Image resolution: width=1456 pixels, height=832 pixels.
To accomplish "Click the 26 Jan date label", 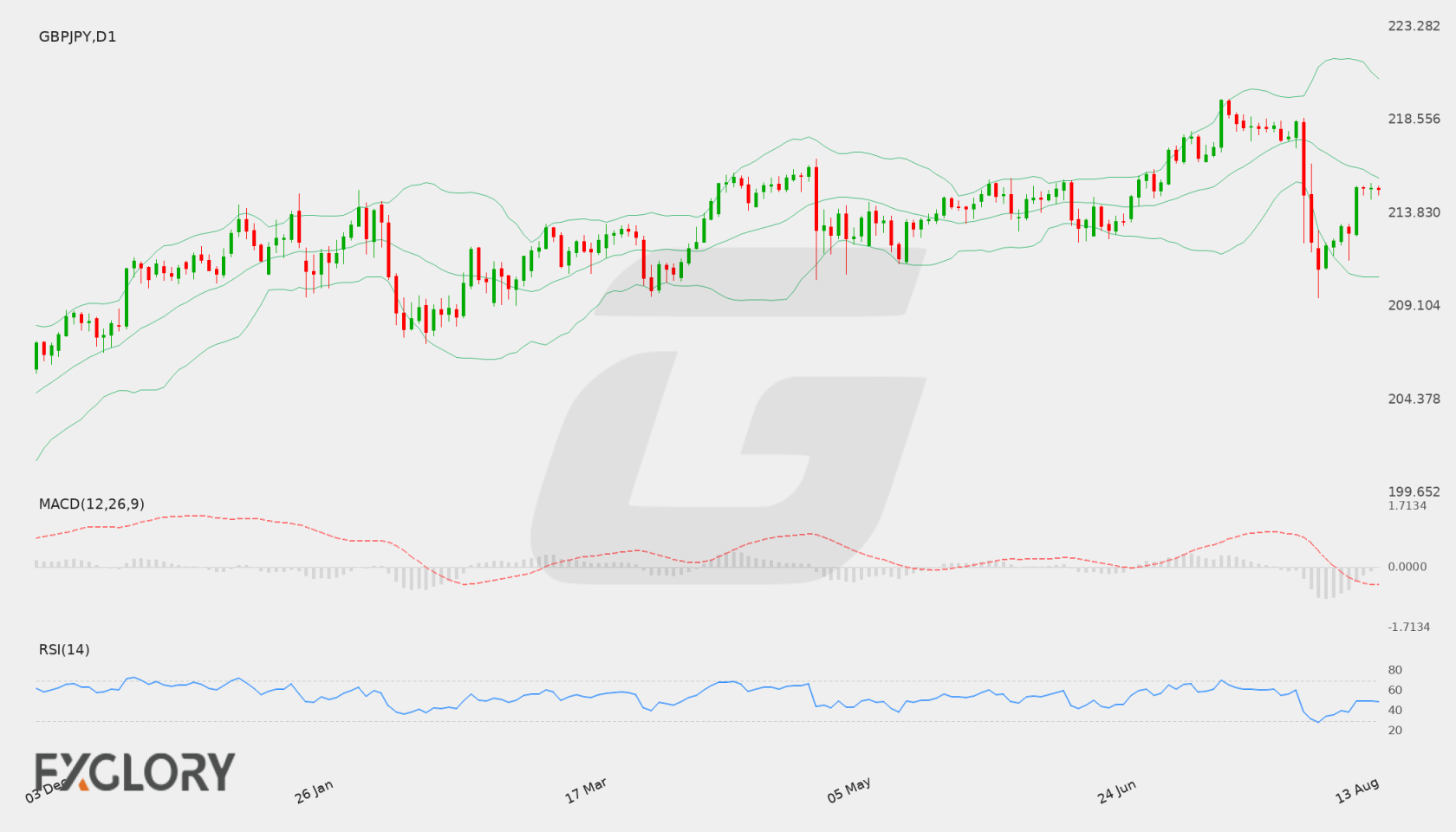I will pos(314,791).
